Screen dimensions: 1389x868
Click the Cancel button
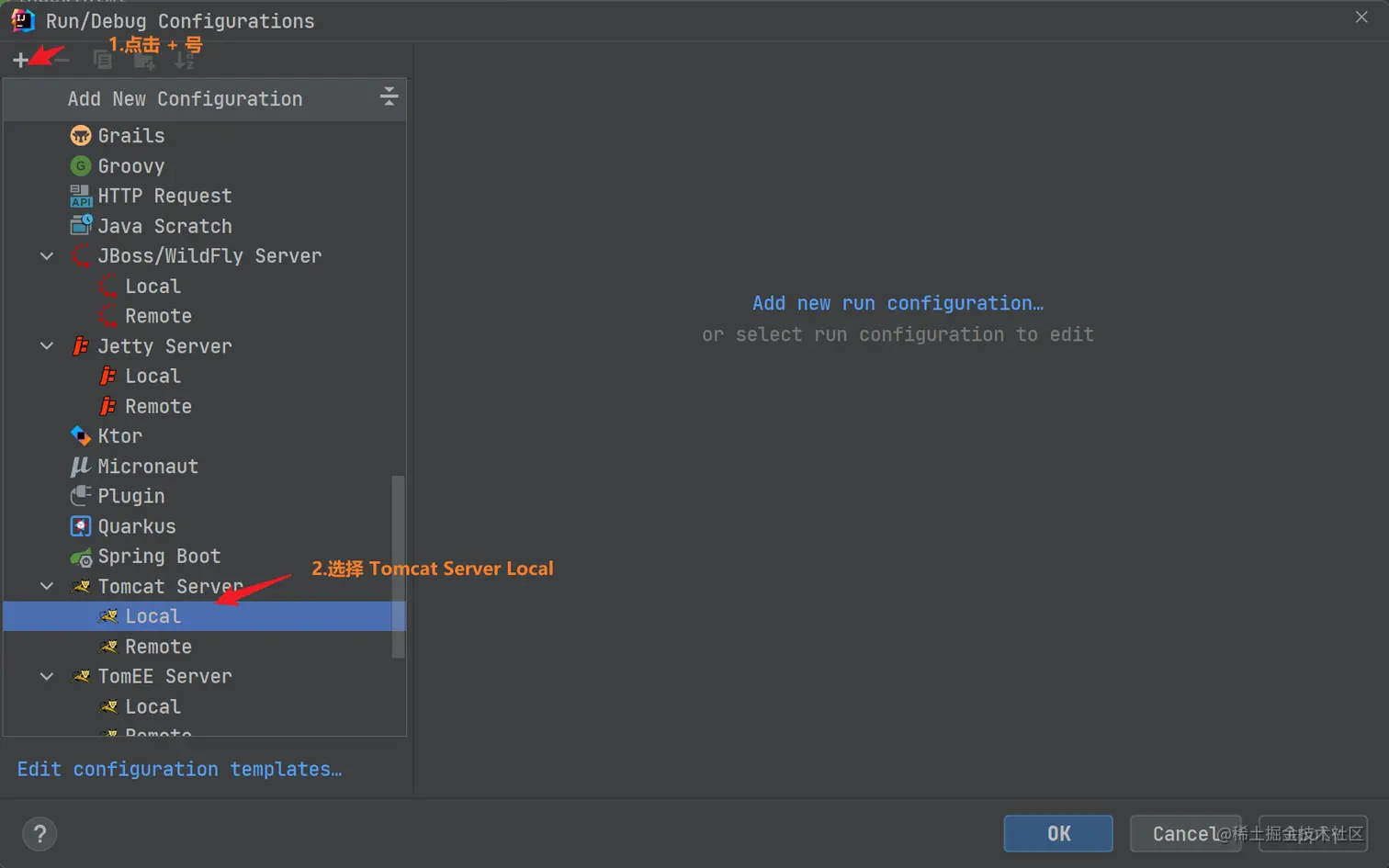tap(1185, 833)
